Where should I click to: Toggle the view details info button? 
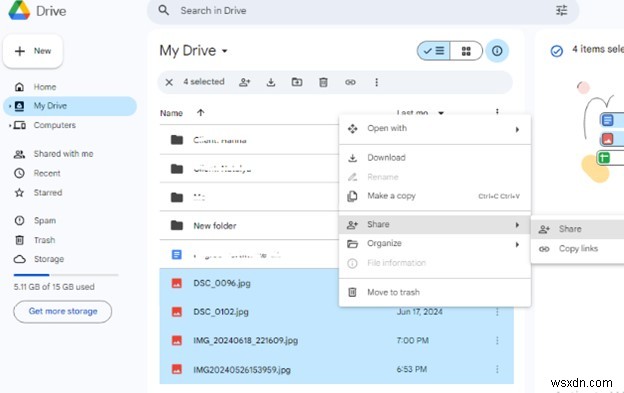pos(497,51)
